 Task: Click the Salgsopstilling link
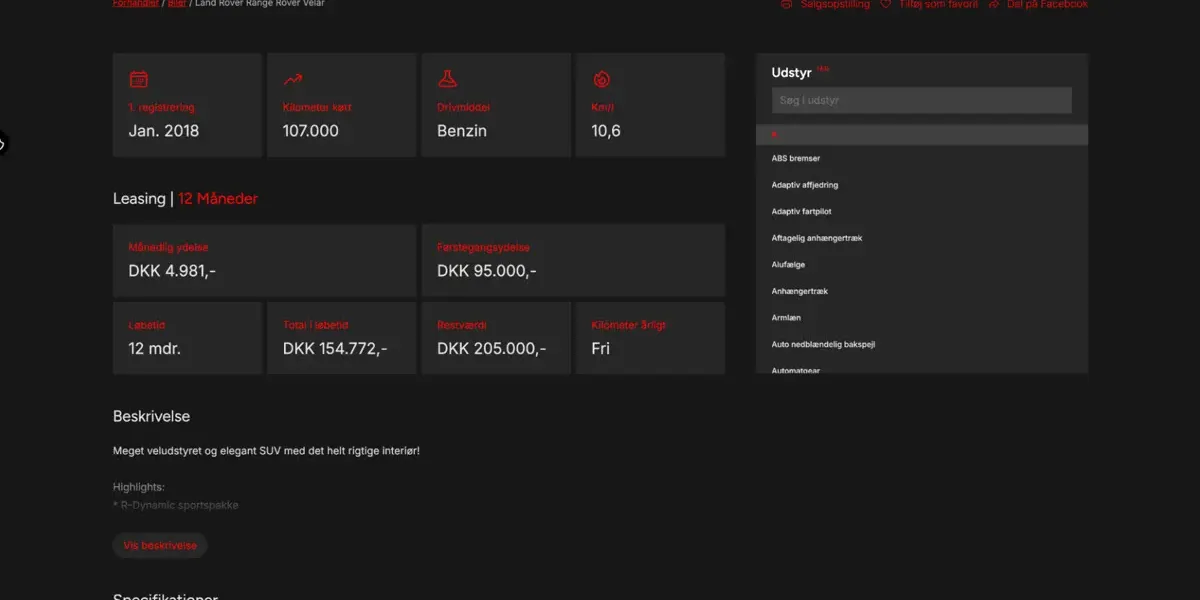point(834,4)
